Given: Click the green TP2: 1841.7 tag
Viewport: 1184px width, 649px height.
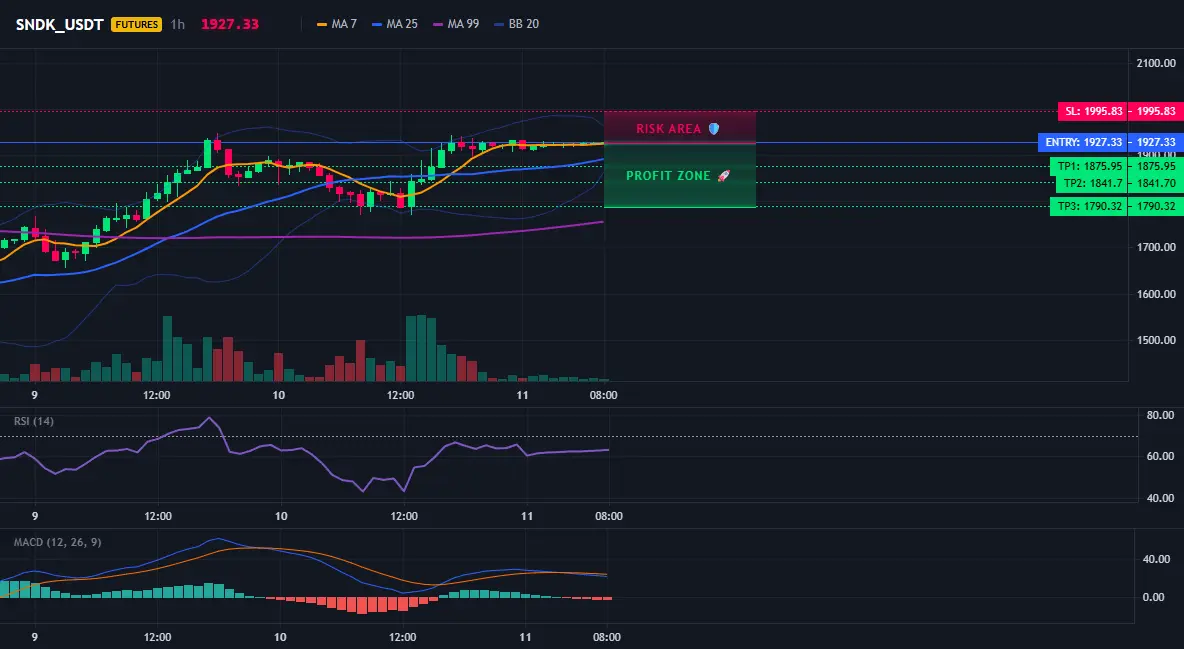Looking at the screenshot, I should pos(1092,183).
